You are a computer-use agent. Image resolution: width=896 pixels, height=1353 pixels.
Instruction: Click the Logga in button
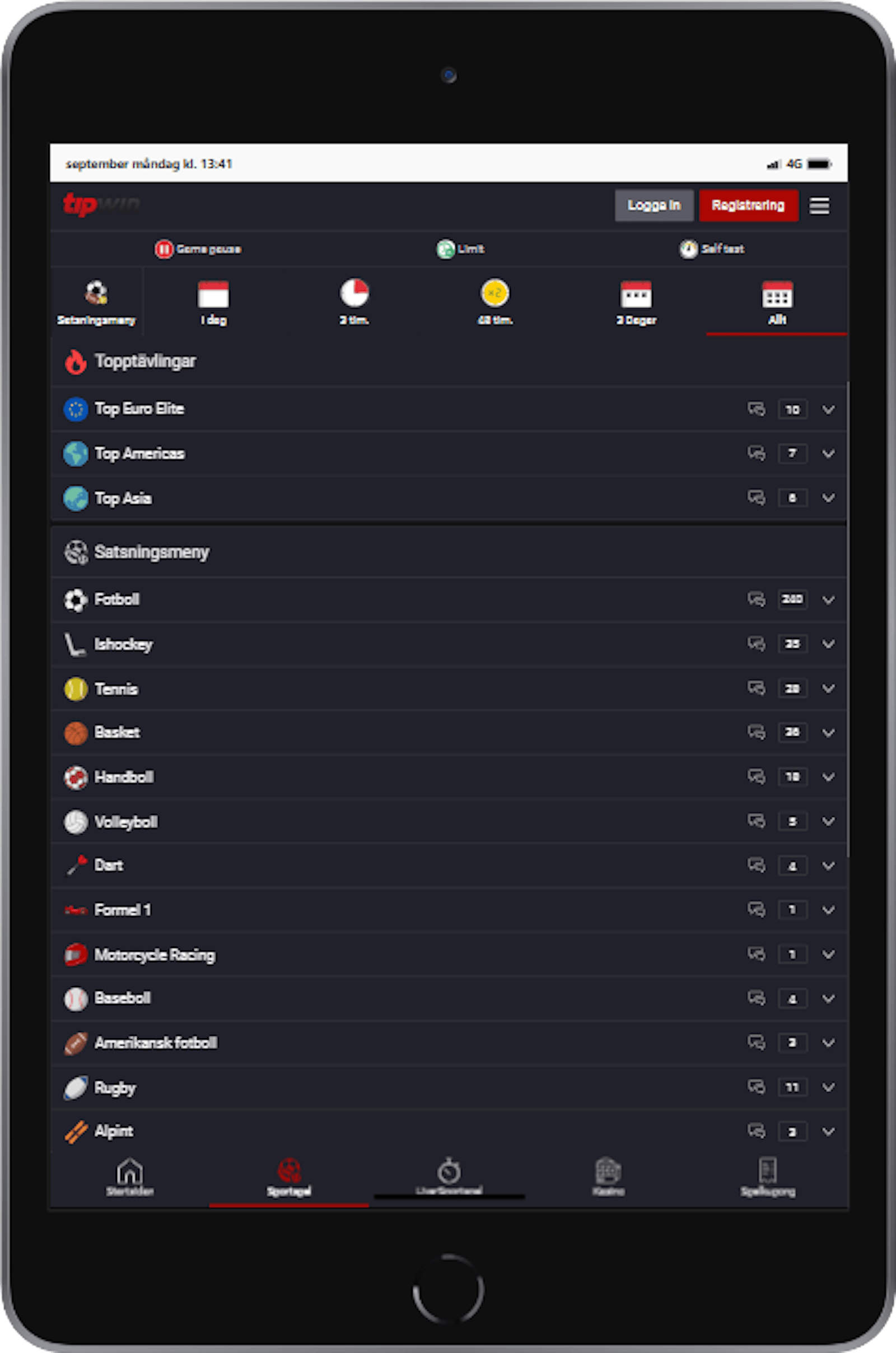[654, 205]
